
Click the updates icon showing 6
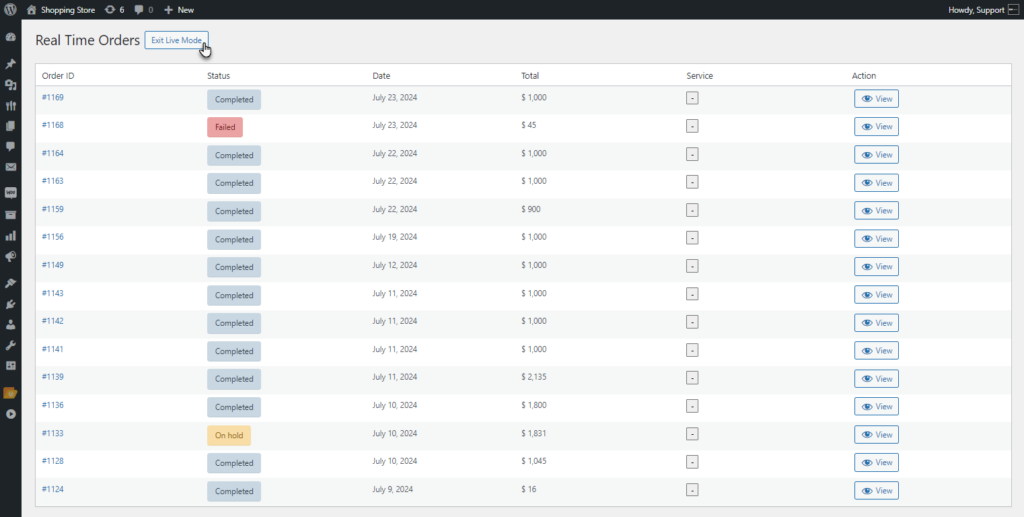coord(114,10)
